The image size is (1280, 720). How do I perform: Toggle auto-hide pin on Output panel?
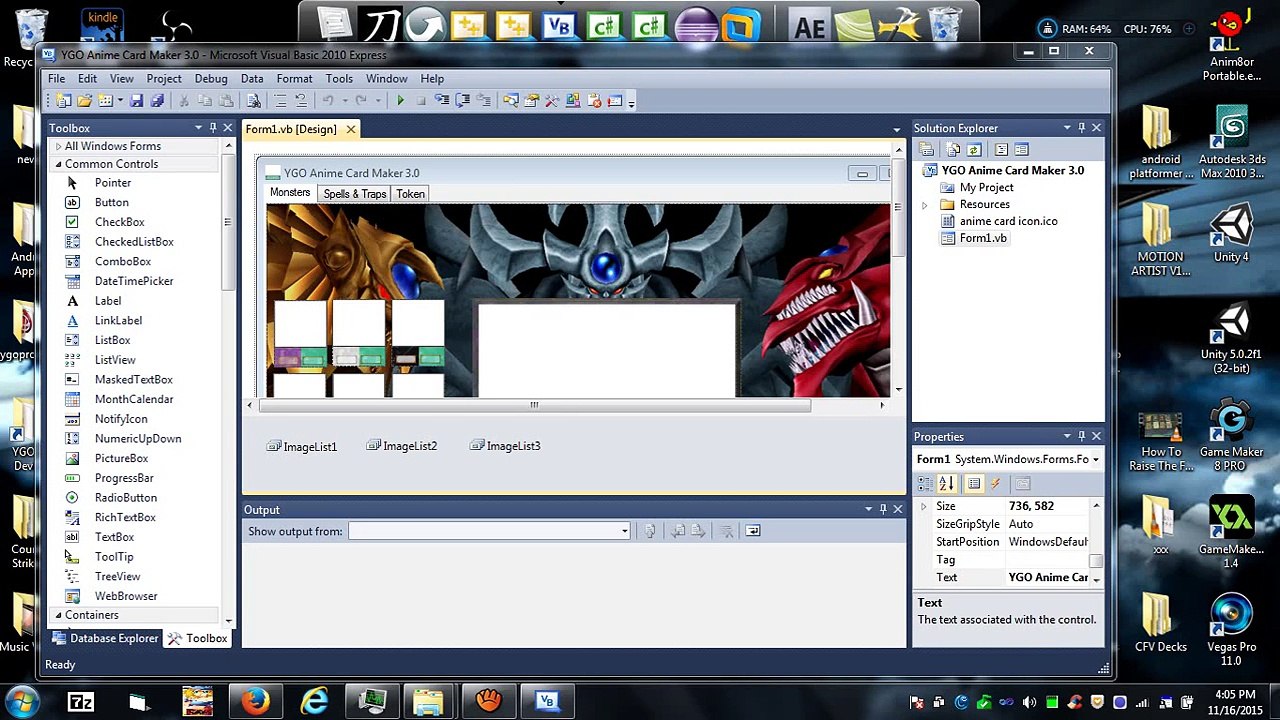point(883,510)
